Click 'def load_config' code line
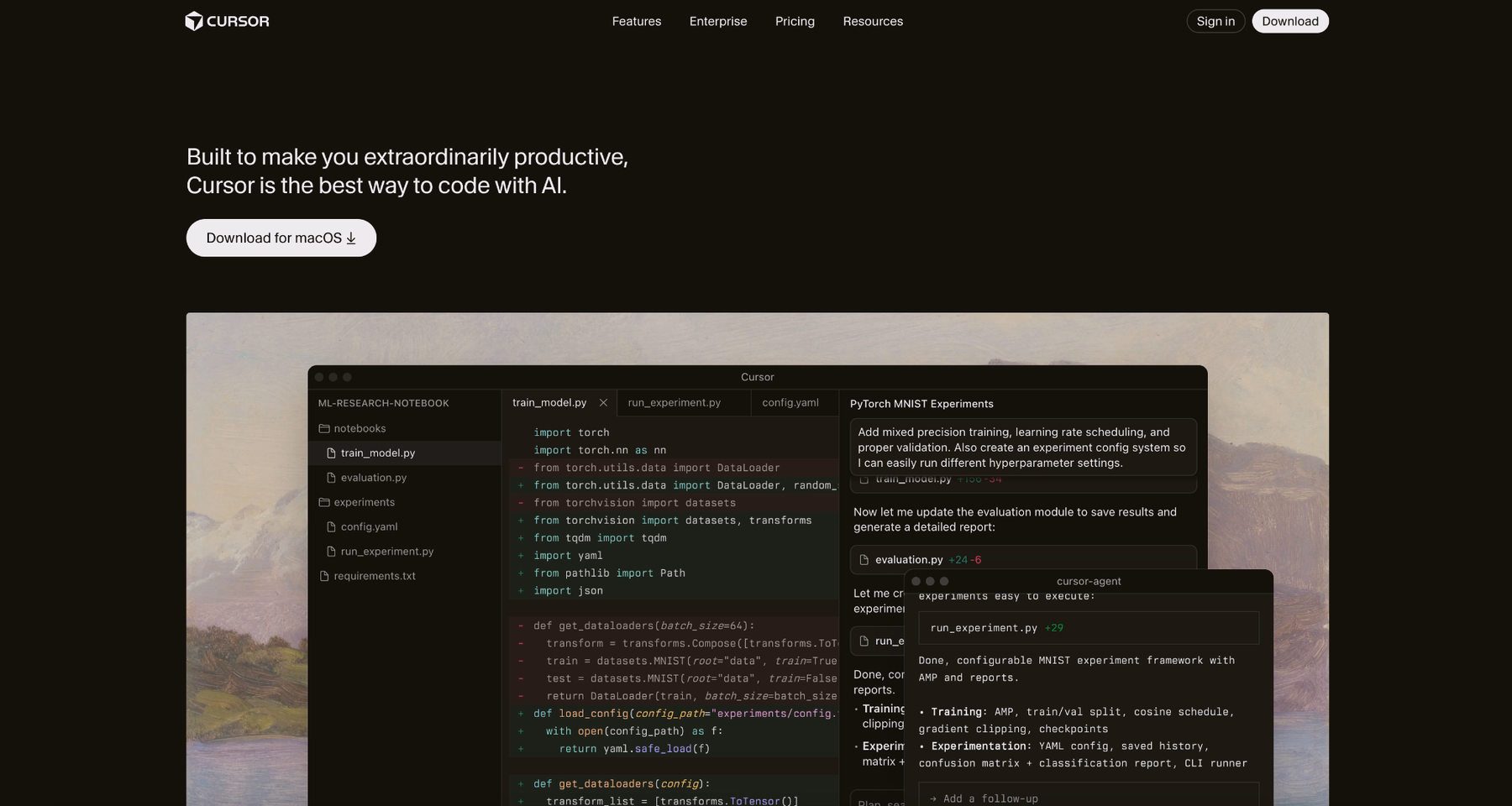 coord(685,714)
